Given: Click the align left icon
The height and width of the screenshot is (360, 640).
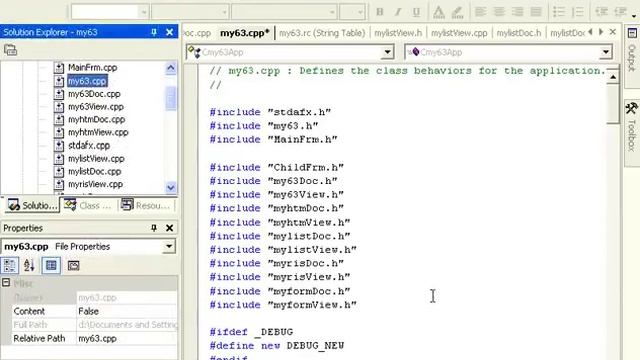Looking at the screenshot, I should (x=480, y=12).
